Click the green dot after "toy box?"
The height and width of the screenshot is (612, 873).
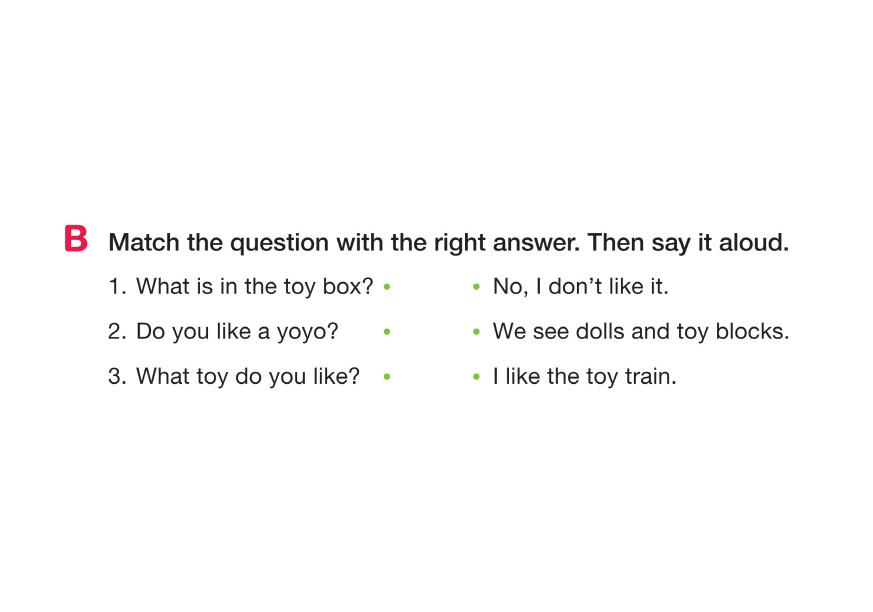pyautogui.click(x=387, y=288)
